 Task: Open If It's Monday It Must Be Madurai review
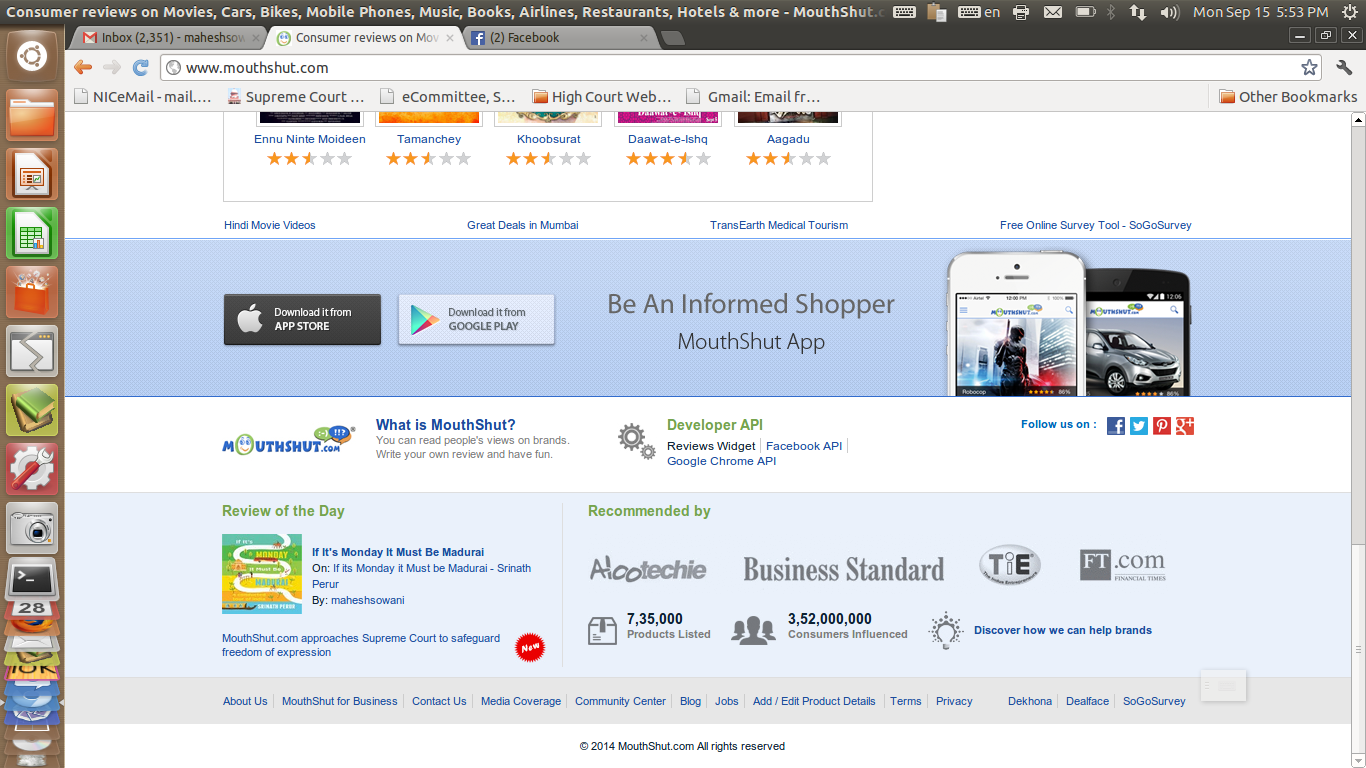[x=398, y=552]
